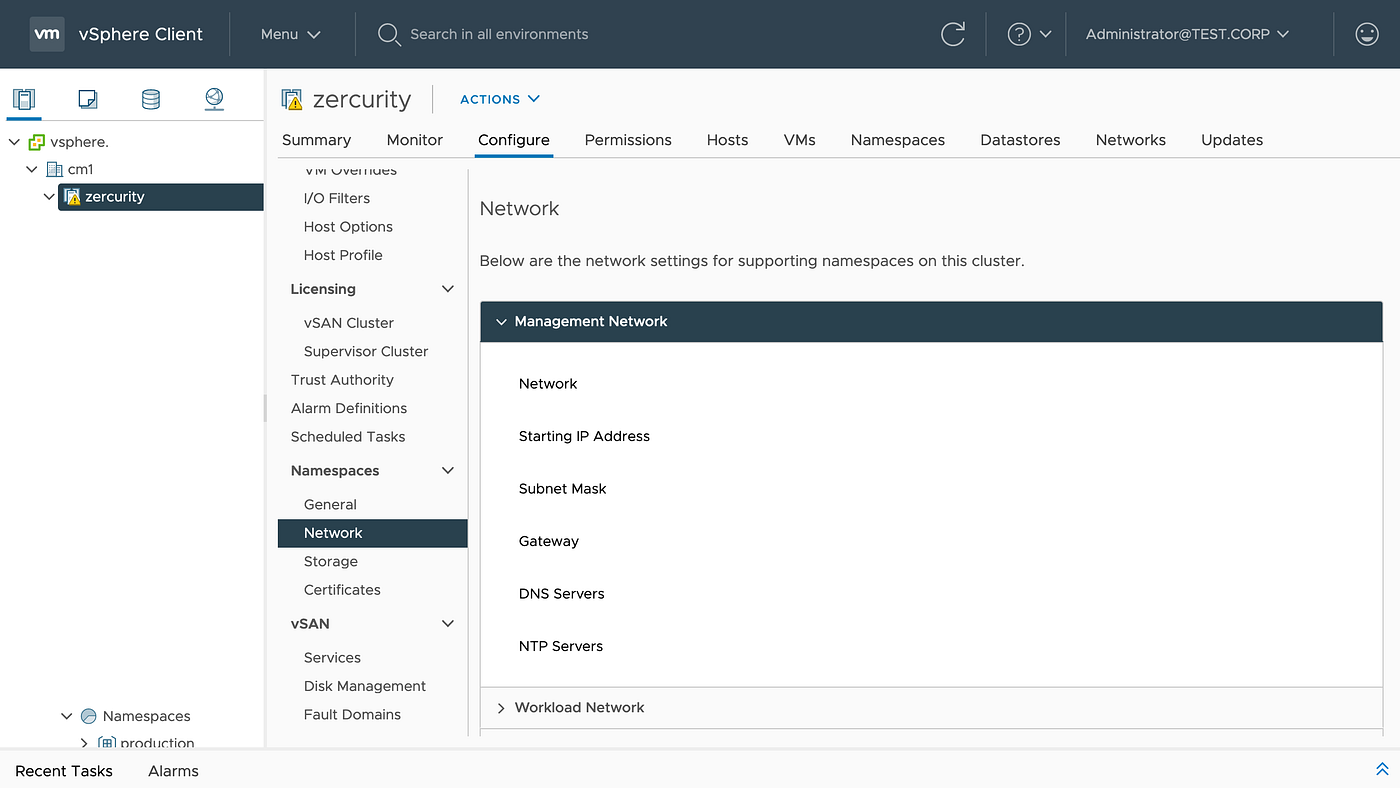Screen dimensions: 1400x788
Task: Click the search magnifier icon
Action: 389,34
